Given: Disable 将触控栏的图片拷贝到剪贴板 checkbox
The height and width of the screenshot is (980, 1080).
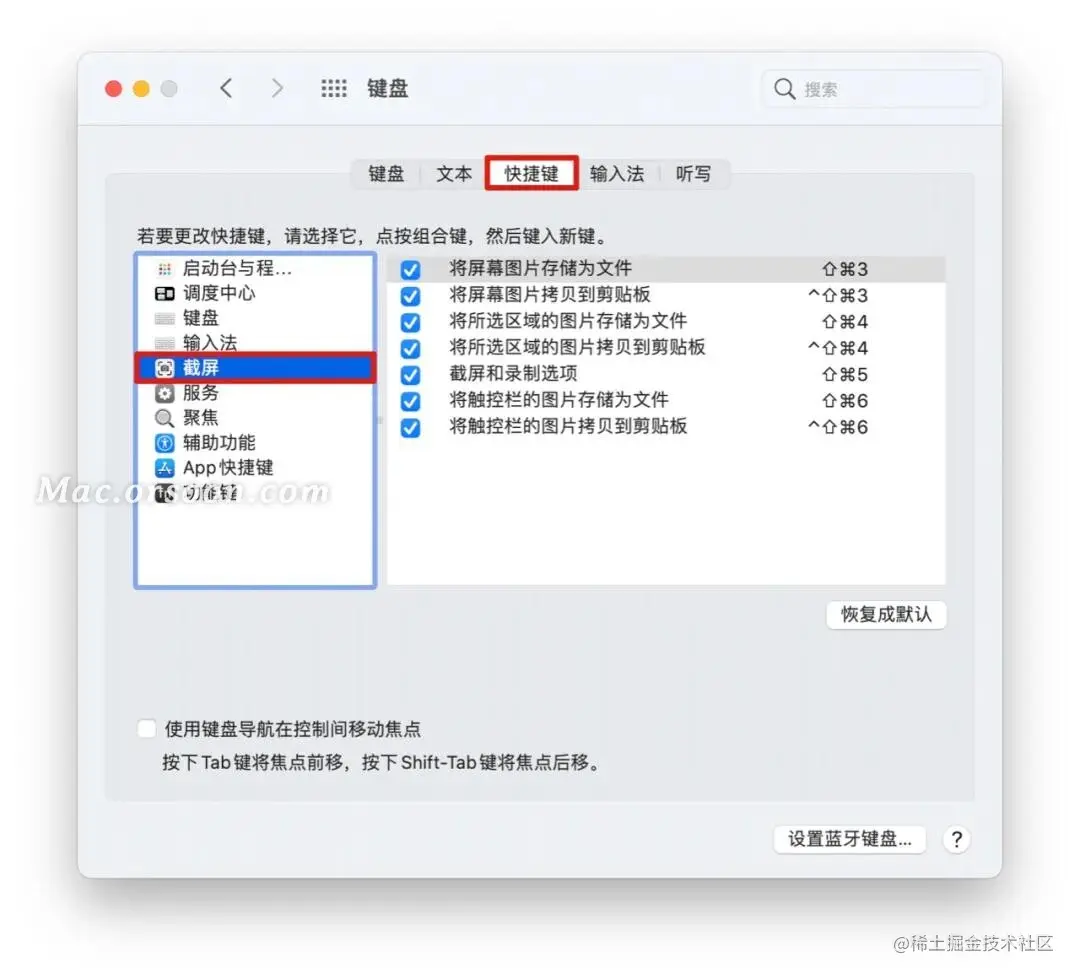Looking at the screenshot, I should (x=411, y=428).
